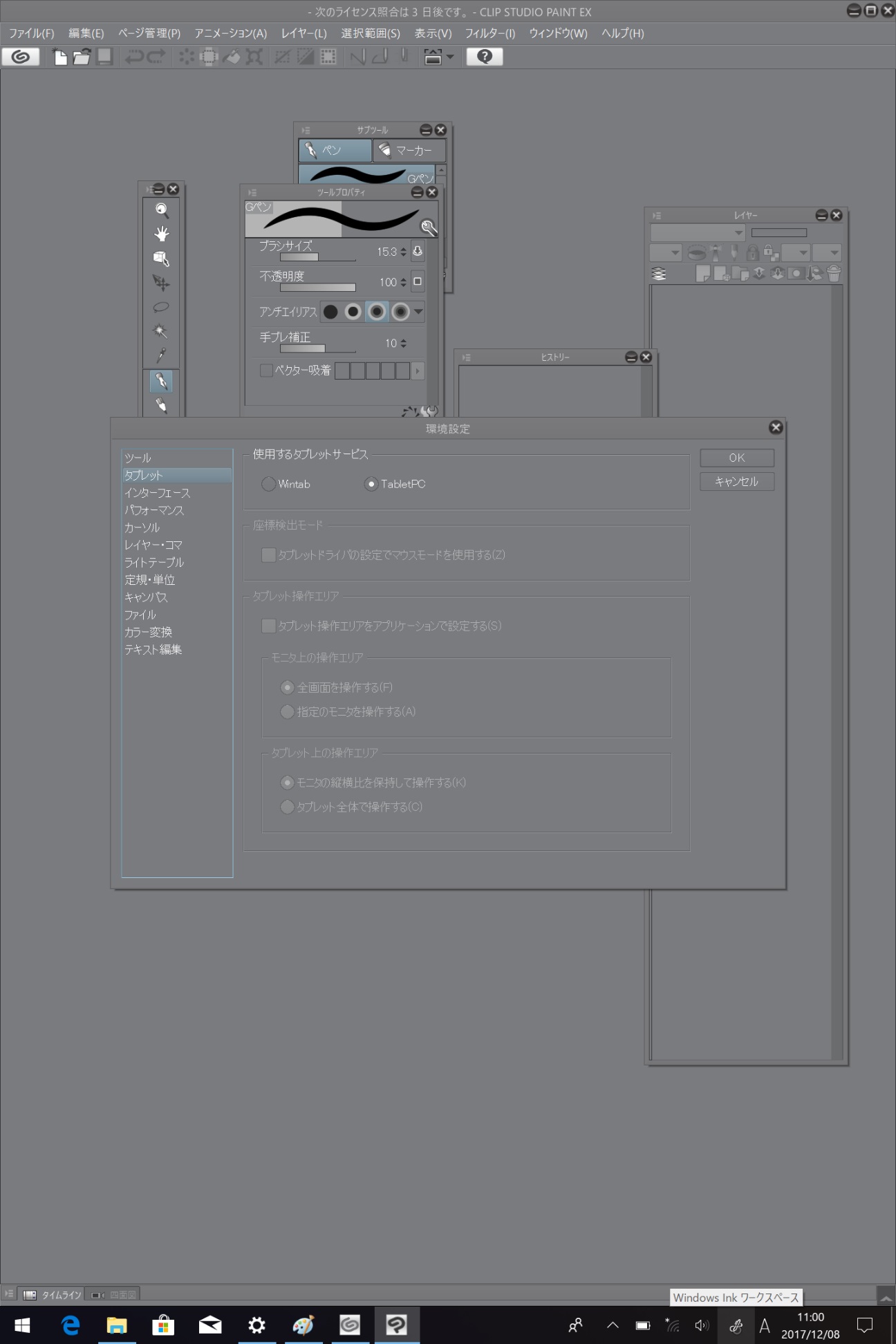
Task: Click the キャンセル button
Action: (737, 481)
